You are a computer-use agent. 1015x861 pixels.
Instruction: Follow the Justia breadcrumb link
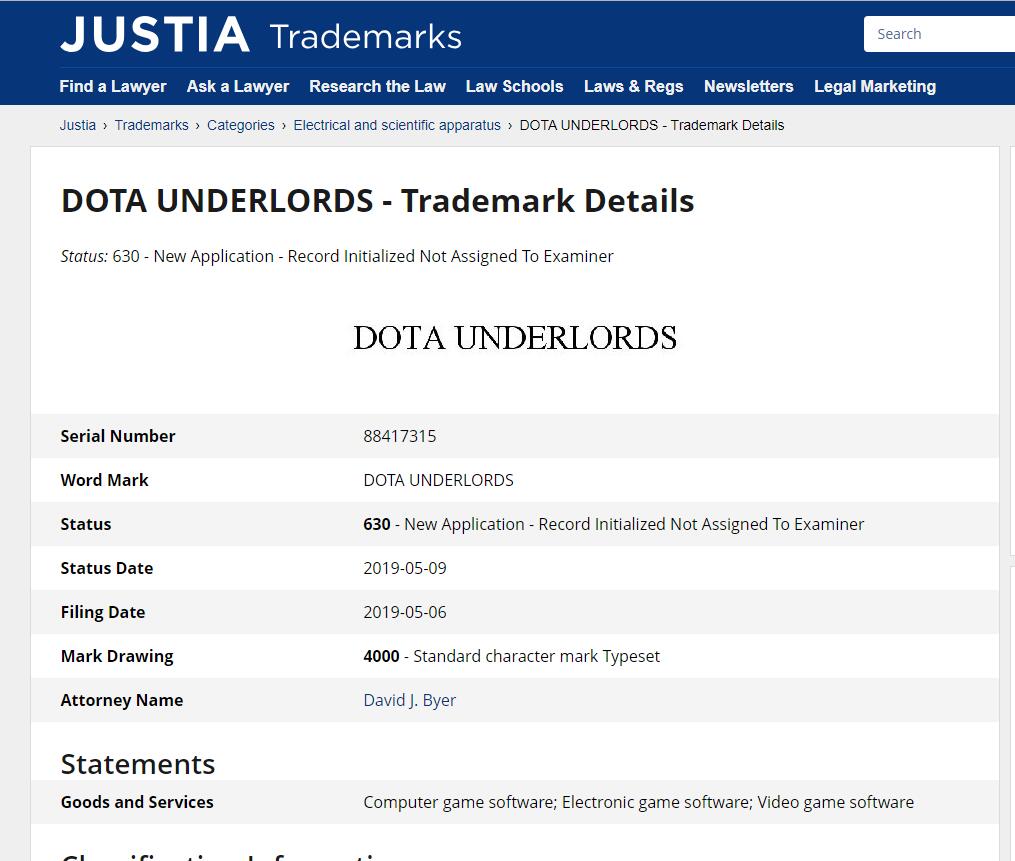coord(78,125)
